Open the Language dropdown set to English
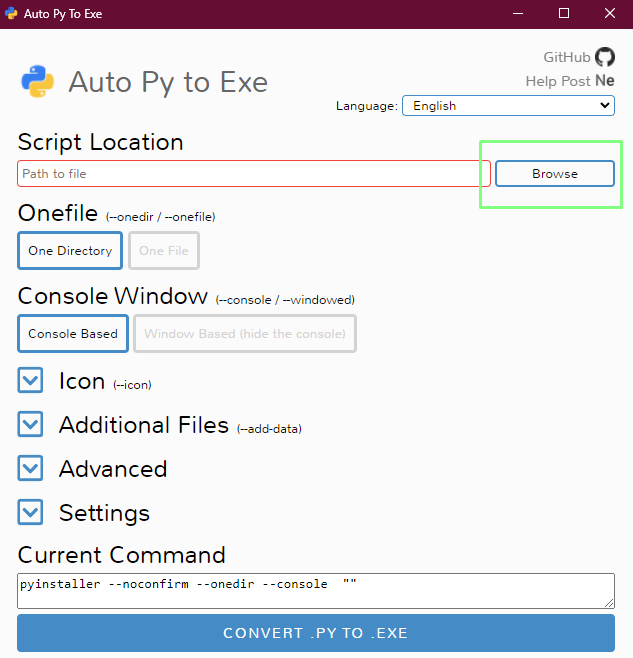Image resolution: width=633 pixels, height=658 pixels. click(x=508, y=105)
